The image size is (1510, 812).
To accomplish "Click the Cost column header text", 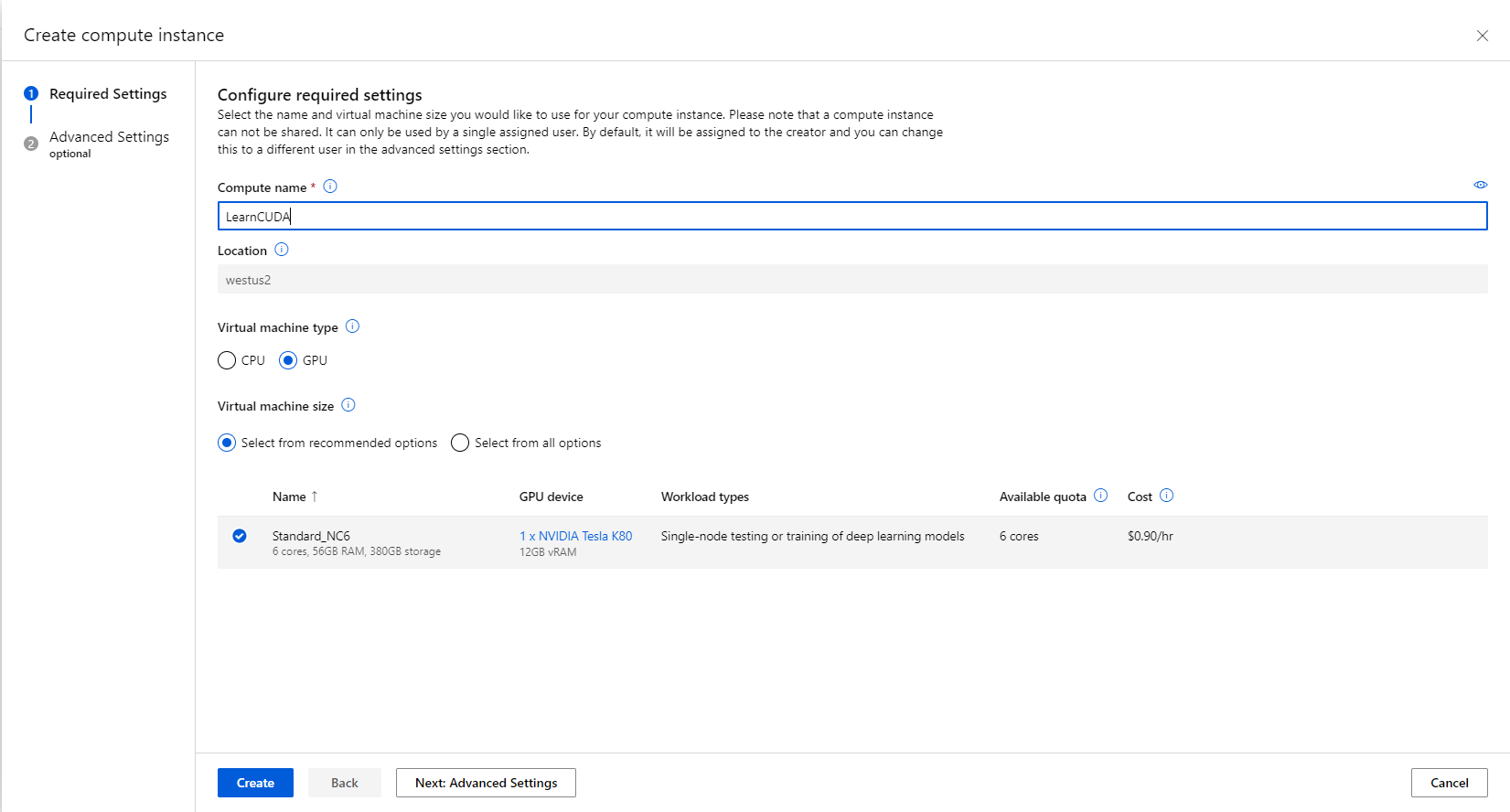I will [x=1140, y=497].
